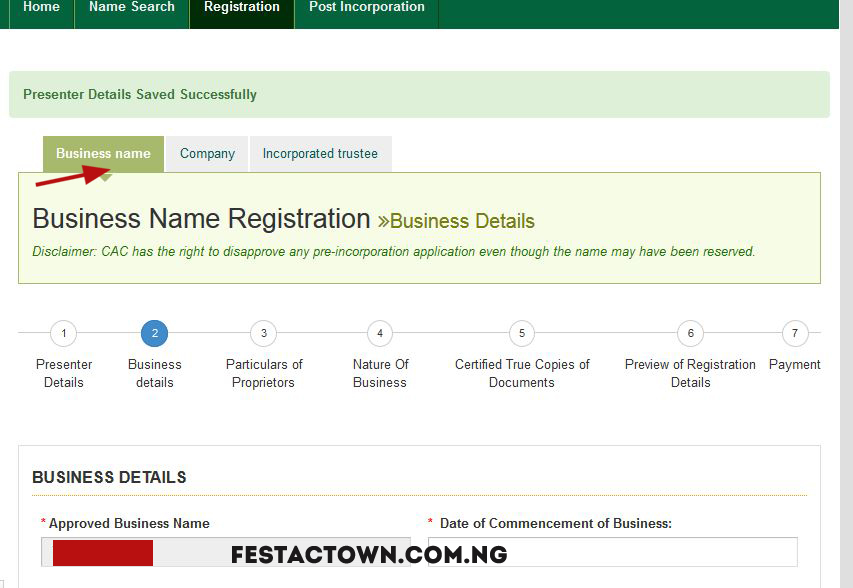This screenshot has height=588, width=853.
Task: Click the Approved Business Name field
Action: click(226, 552)
